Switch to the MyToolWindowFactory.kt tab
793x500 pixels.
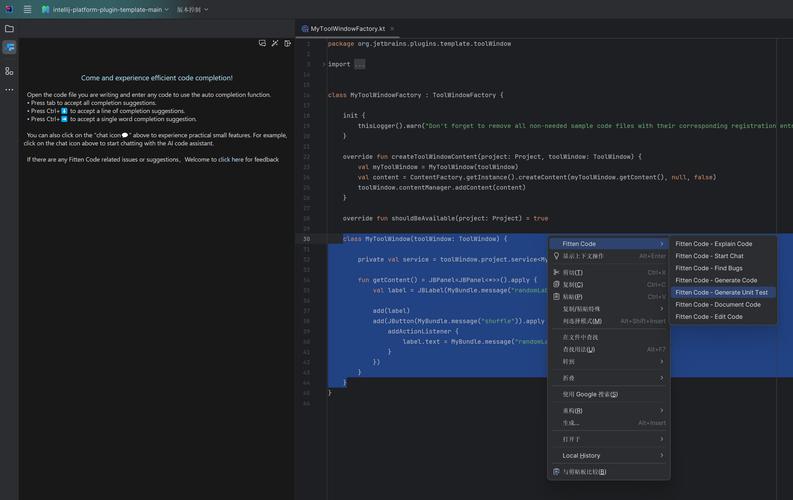point(347,29)
